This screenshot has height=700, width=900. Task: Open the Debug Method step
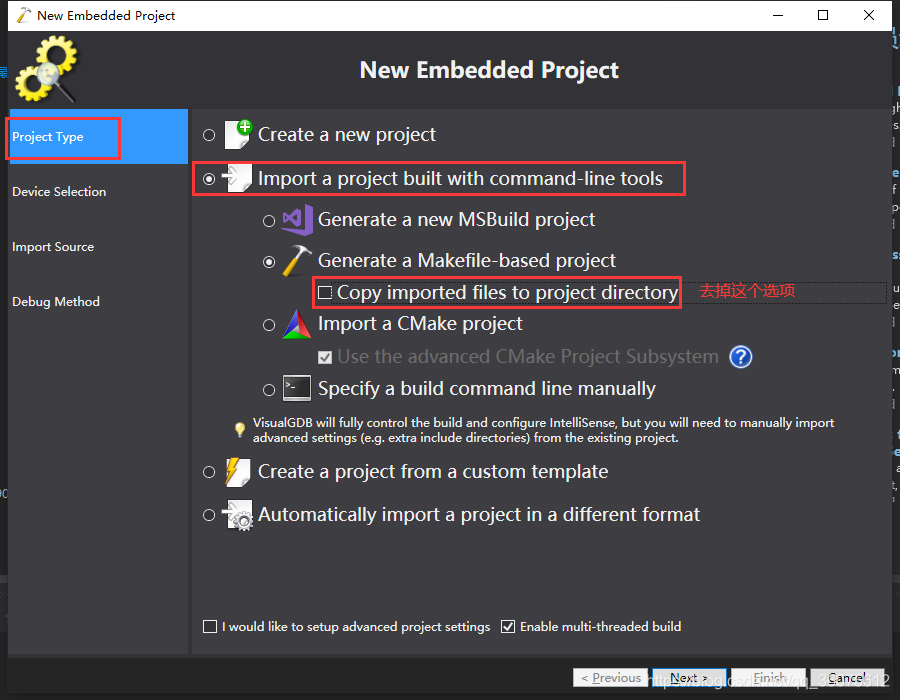pyautogui.click(x=55, y=301)
